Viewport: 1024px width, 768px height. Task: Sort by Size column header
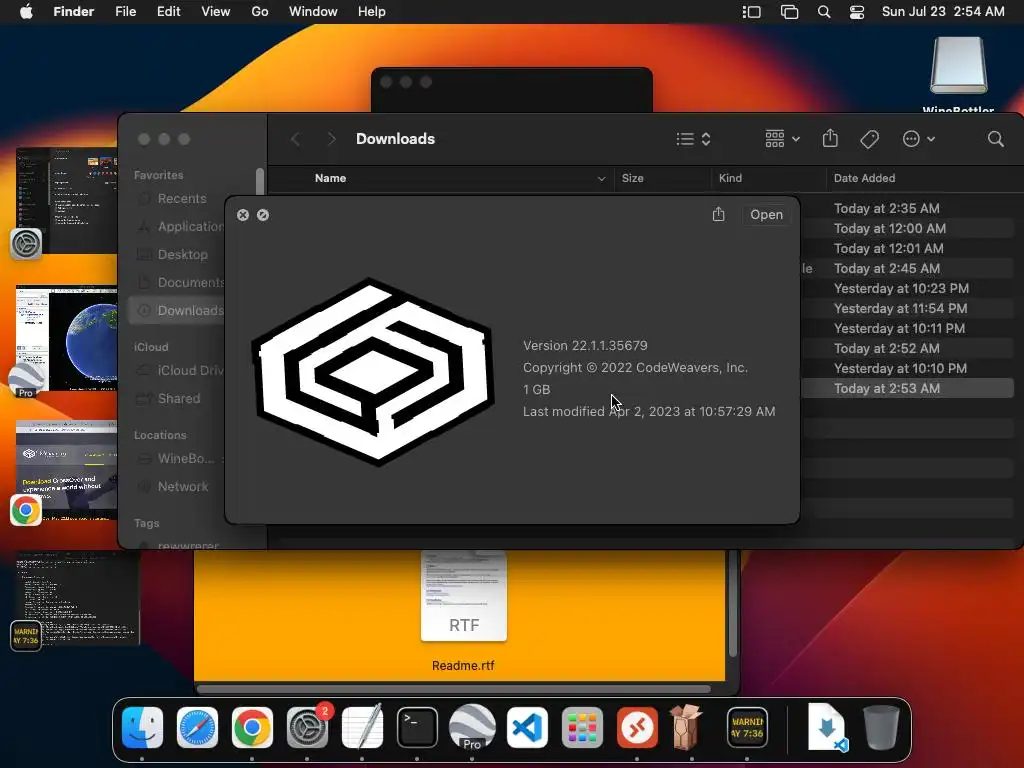[x=662, y=178]
